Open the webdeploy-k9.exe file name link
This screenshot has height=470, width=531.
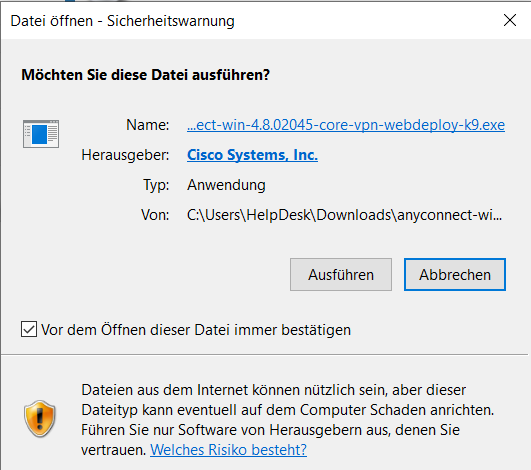click(x=346, y=125)
